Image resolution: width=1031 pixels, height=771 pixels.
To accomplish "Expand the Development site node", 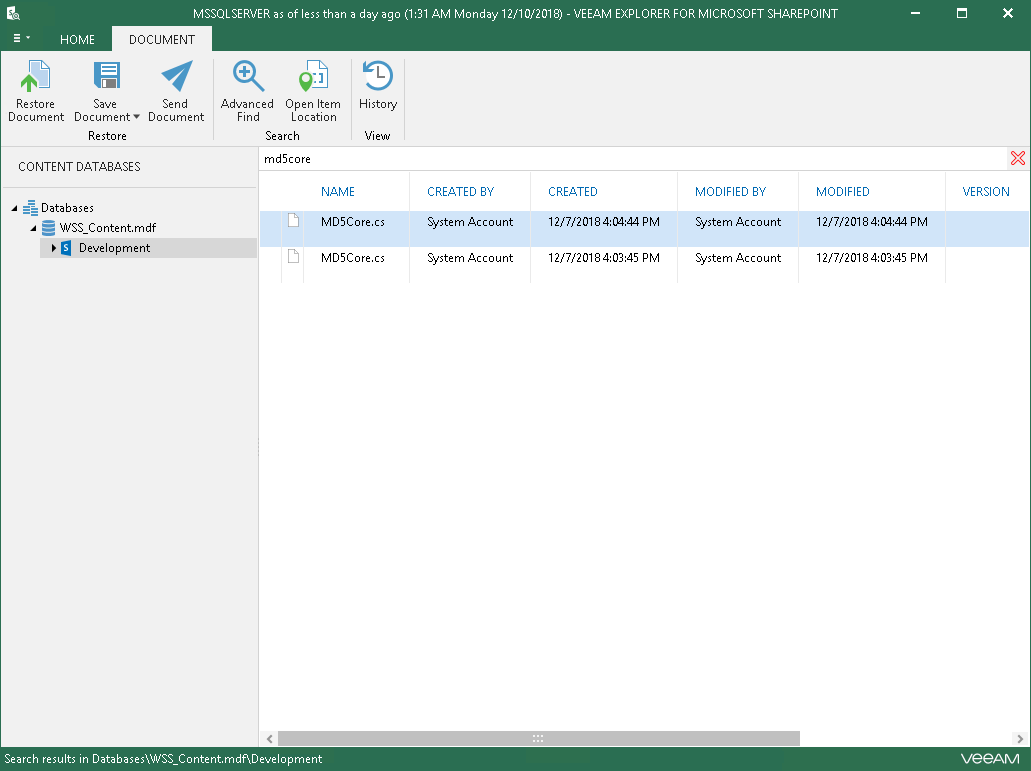I will [x=54, y=248].
